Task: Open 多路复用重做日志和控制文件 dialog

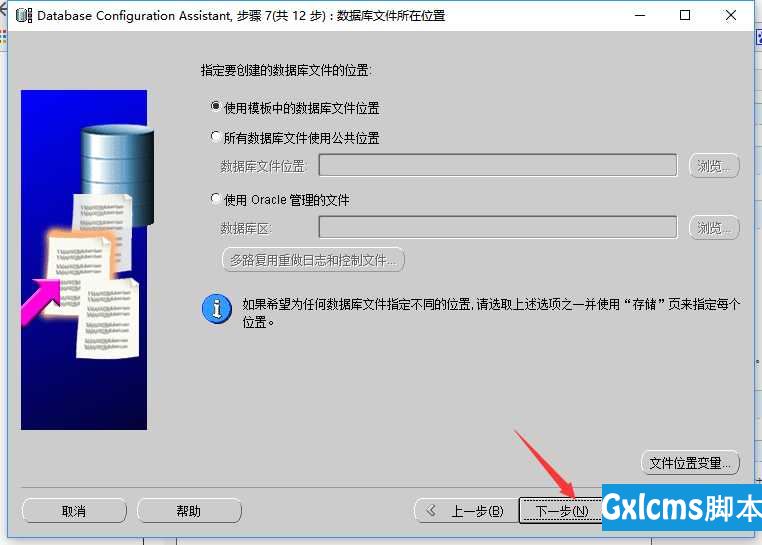Action: coord(313,260)
